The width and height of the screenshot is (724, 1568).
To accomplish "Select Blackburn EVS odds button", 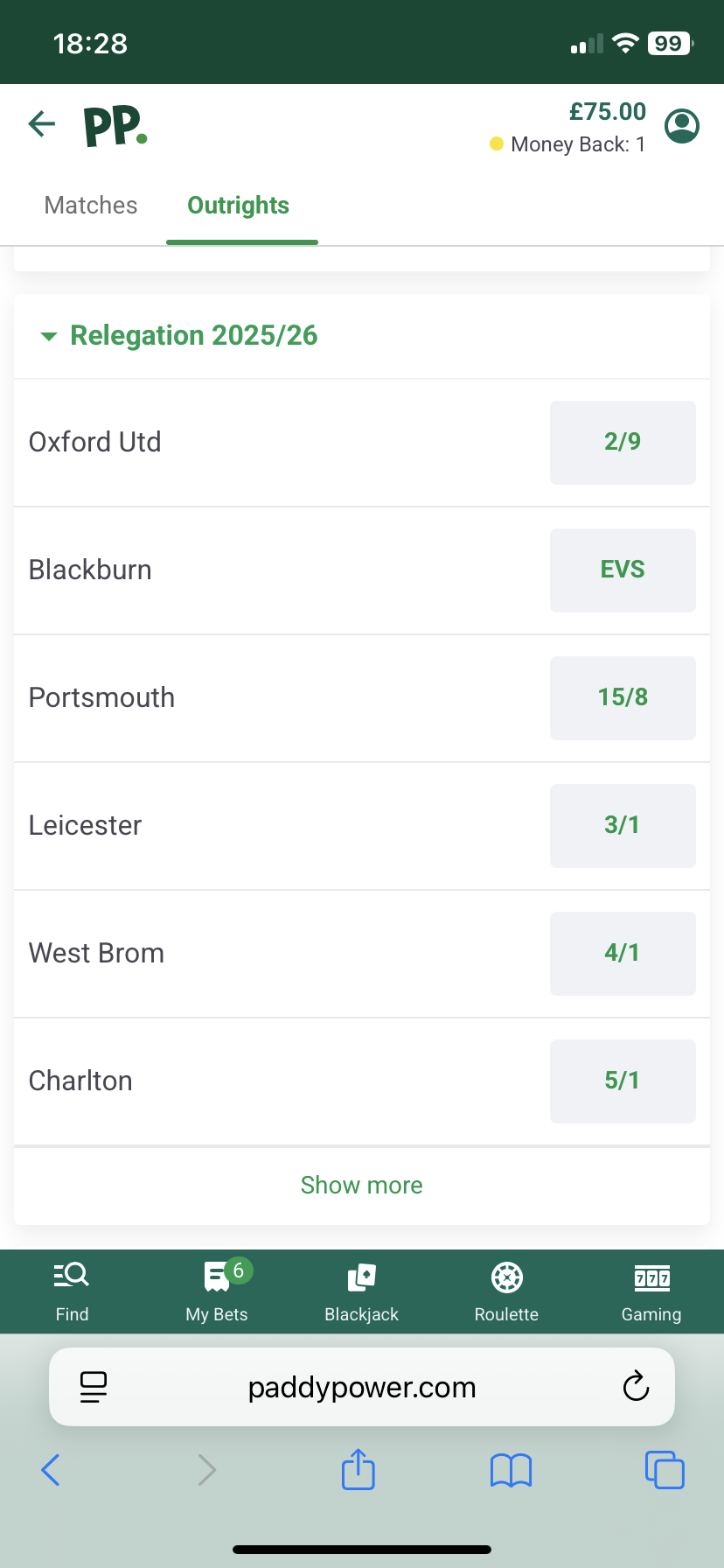I will click(623, 570).
